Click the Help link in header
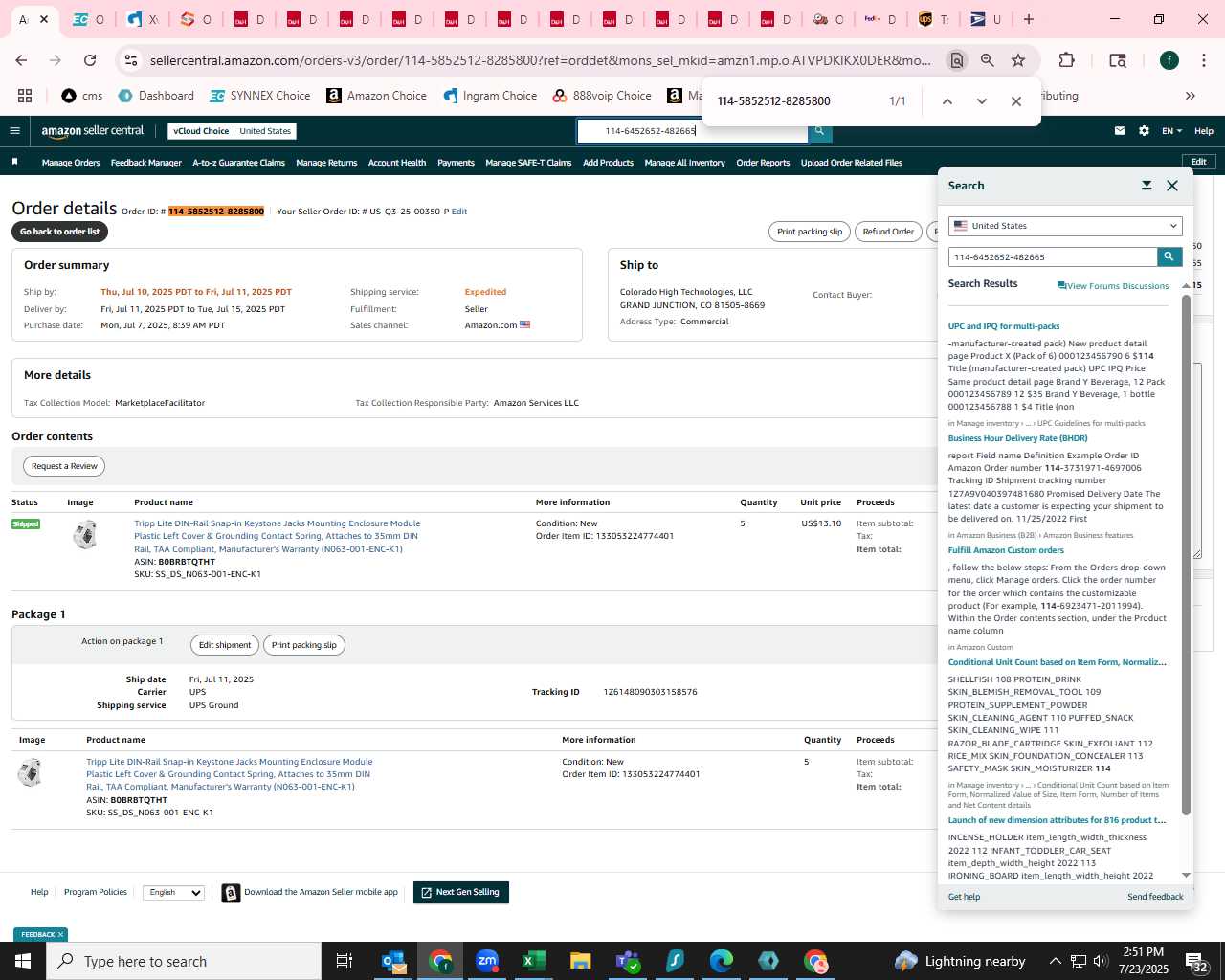The width and height of the screenshot is (1225, 980). pyautogui.click(x=1204, y=131)
